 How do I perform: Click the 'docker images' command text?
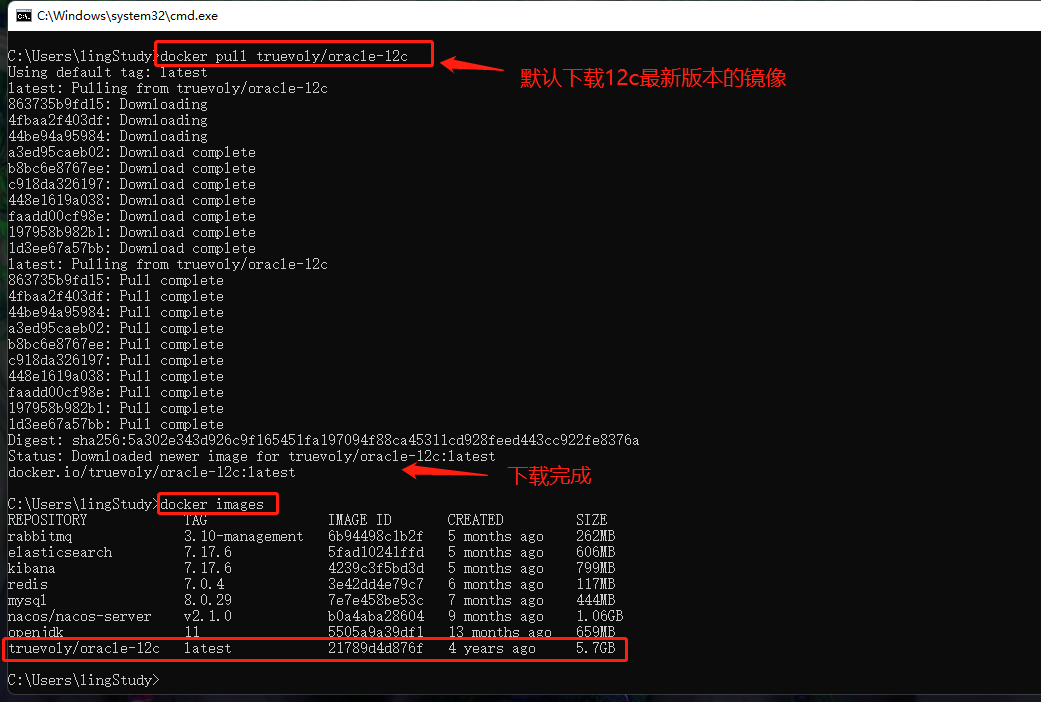pos(212,504)
